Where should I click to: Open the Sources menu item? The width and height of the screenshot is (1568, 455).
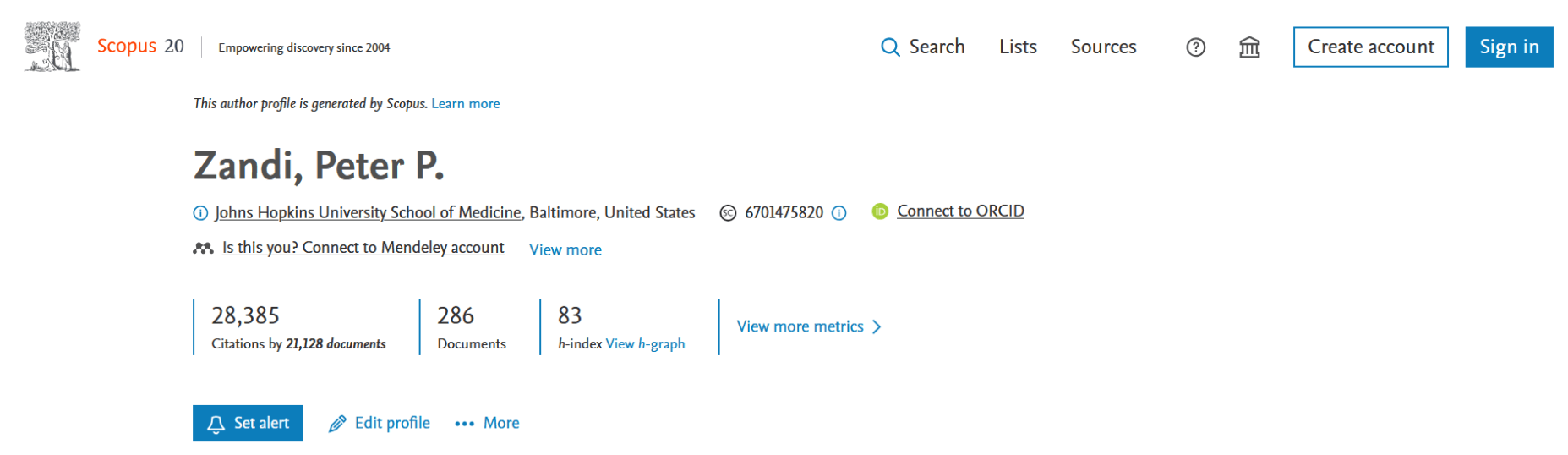[1103, 47]
